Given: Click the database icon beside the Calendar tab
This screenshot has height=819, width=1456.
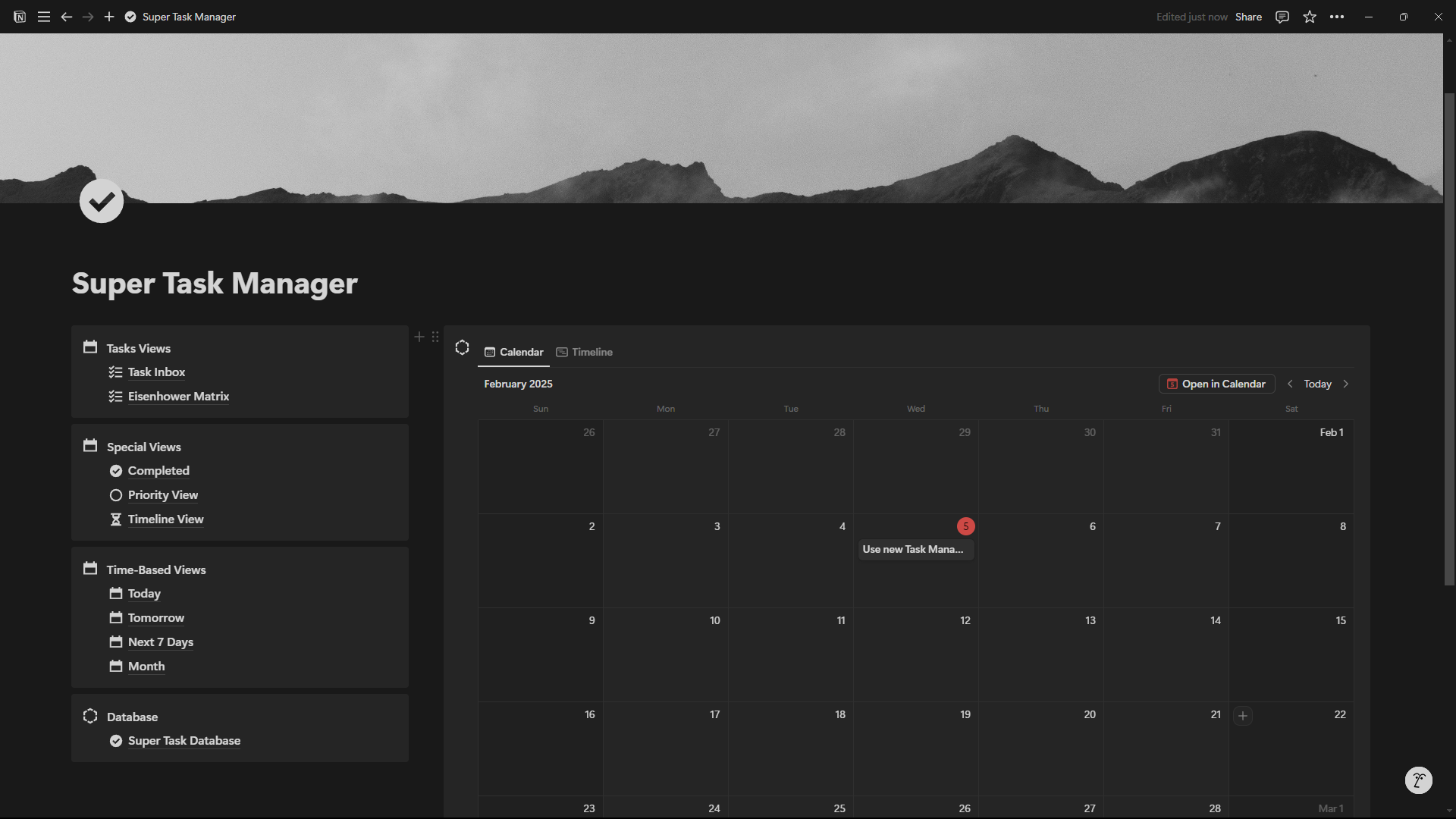Looking at the screenshot, I should [463, 347].
